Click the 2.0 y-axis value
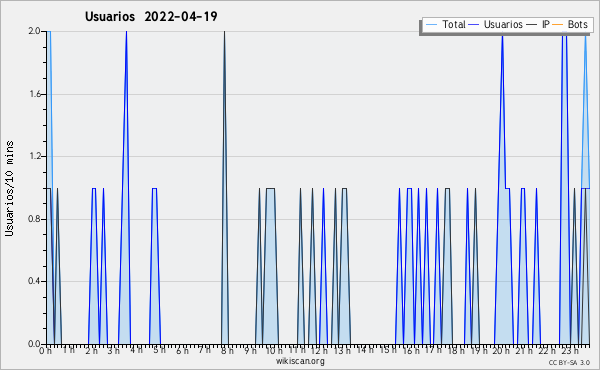The width and height of the screenshot is (600, 370). click(34, 31)
